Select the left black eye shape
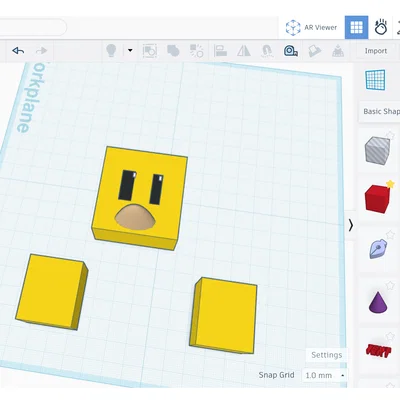Viewport: 400px width, 400px height. point(127,185)
